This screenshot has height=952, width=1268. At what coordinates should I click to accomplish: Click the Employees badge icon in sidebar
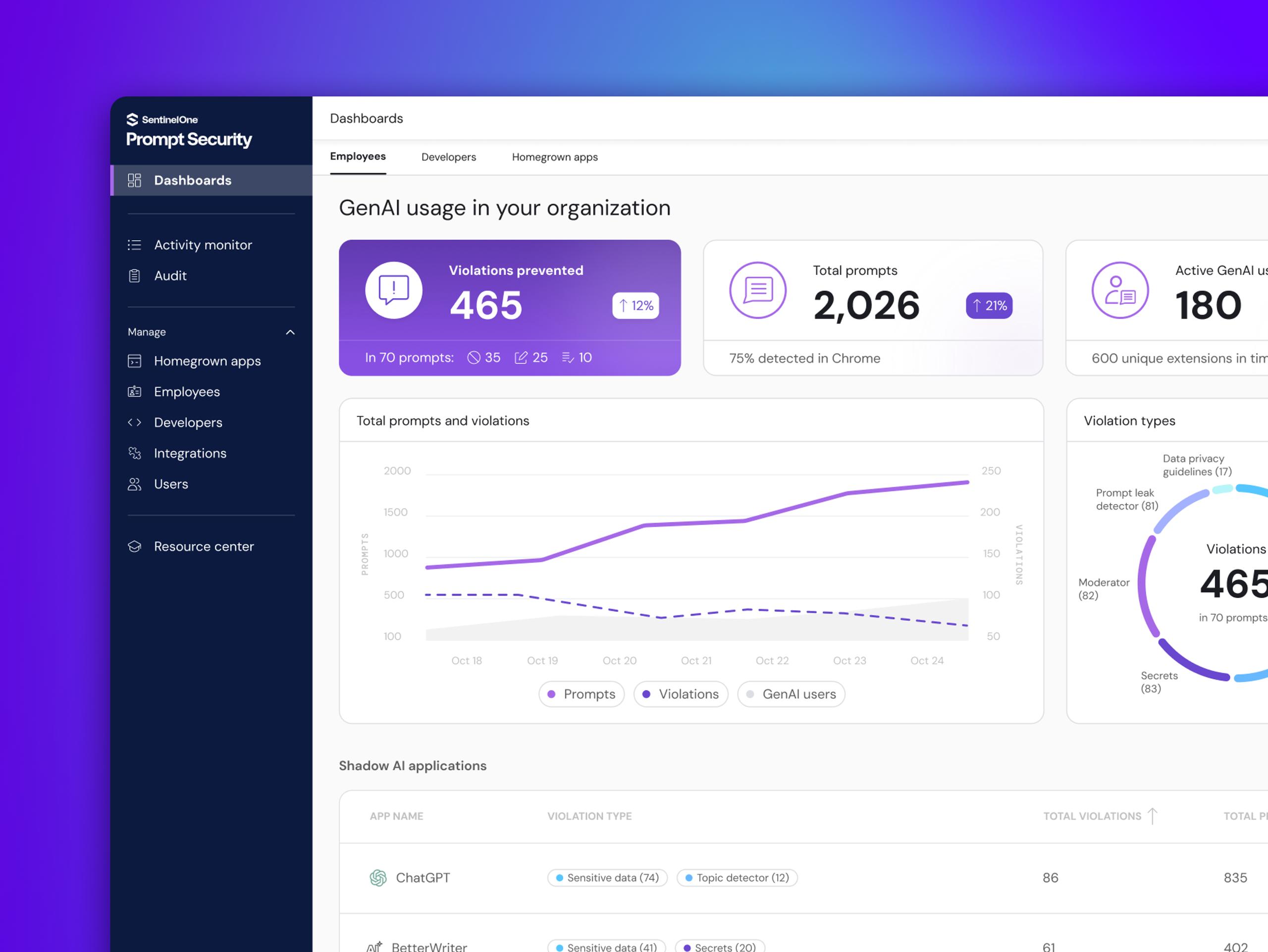(134, 391)
